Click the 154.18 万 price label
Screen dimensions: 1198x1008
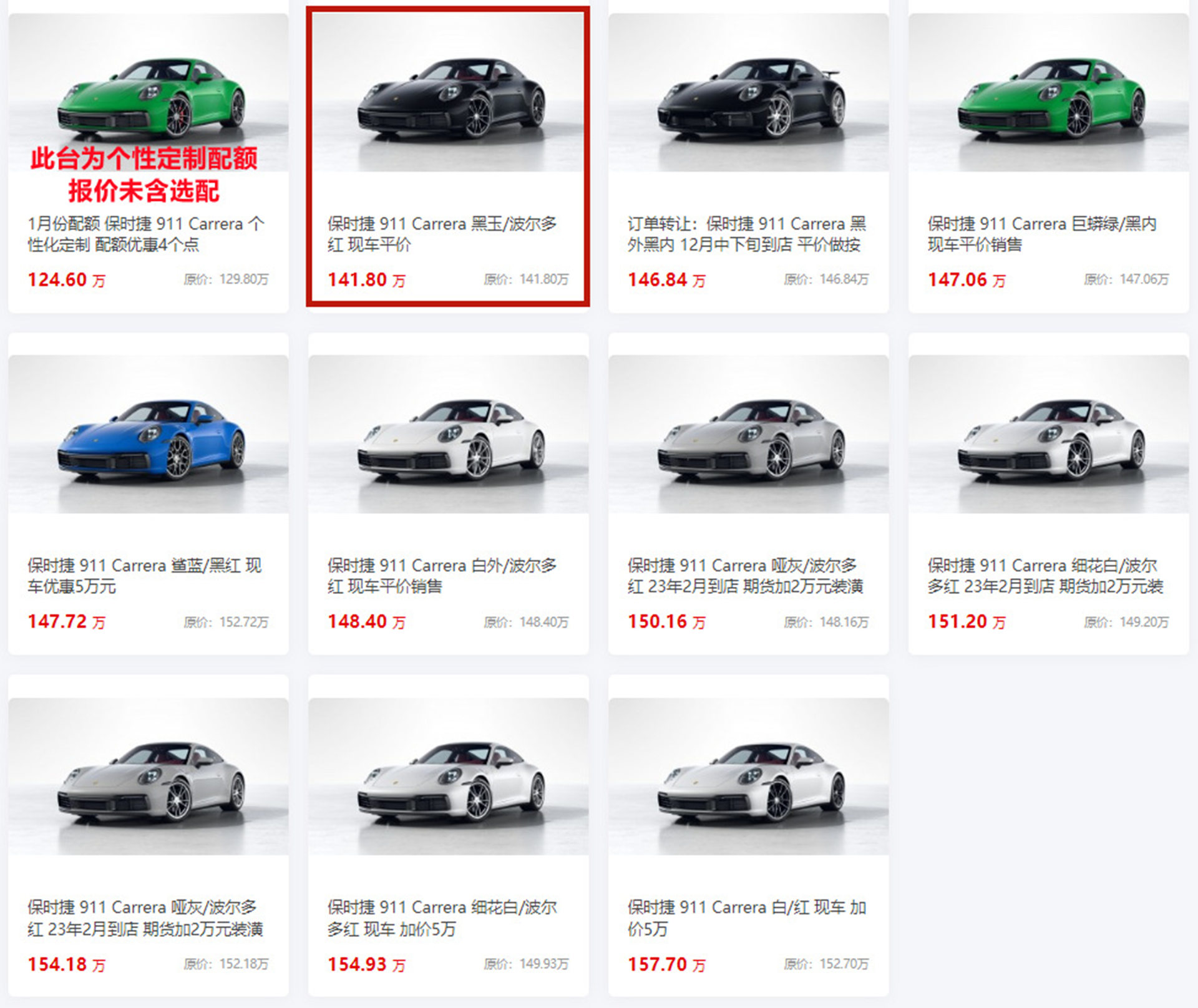click(67, 964)
